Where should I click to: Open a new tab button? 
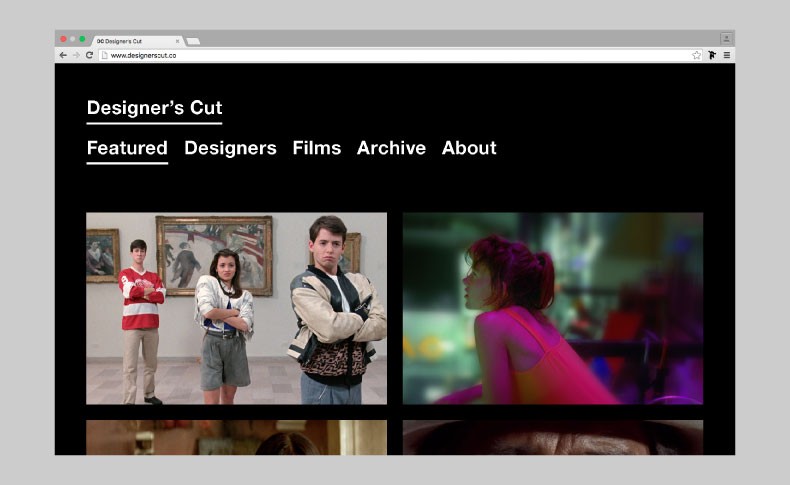[x=193, y=41]
